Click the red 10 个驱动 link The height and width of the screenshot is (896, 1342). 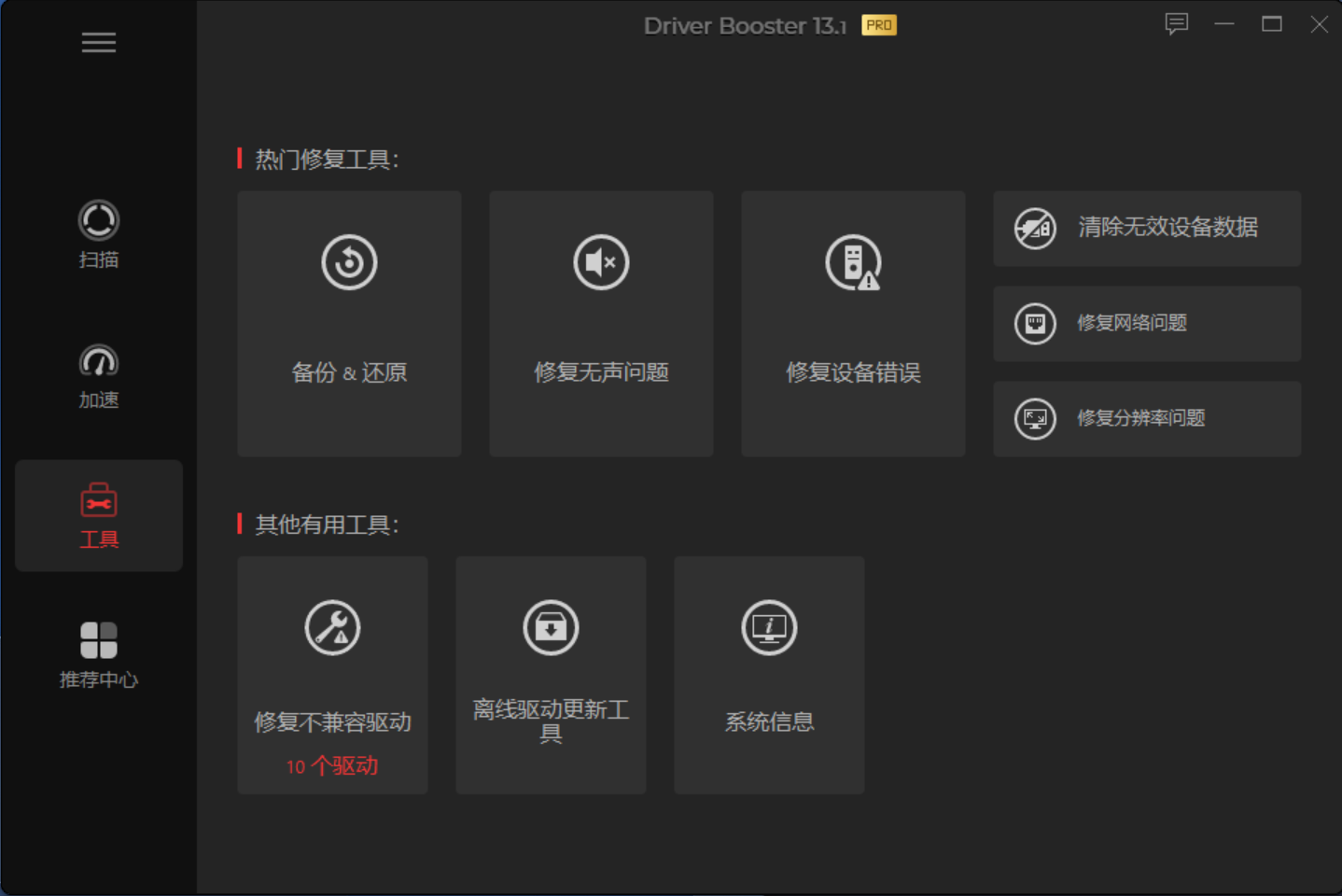click(332, 766)
